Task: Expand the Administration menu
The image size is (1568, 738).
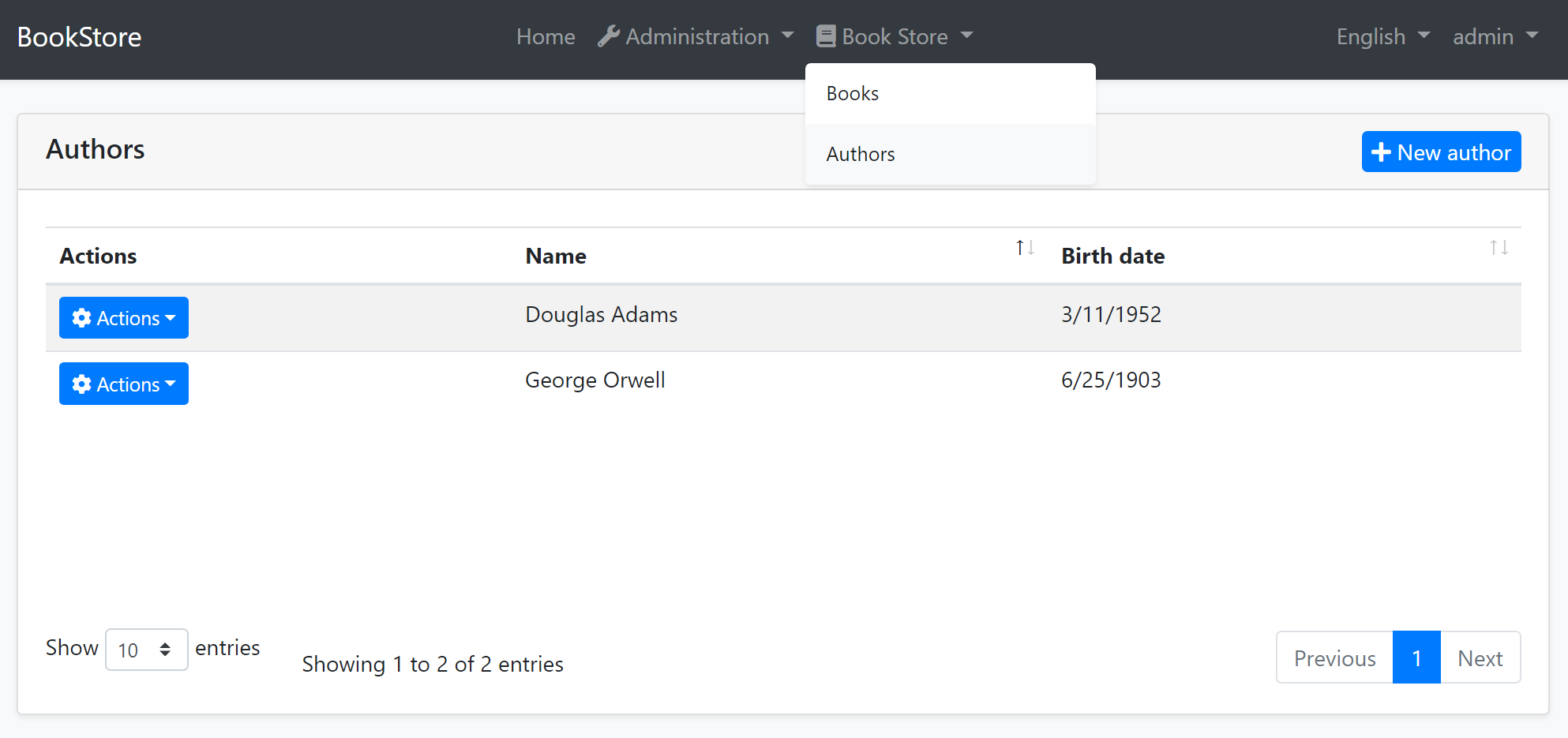Action: [x=696, y=36]
